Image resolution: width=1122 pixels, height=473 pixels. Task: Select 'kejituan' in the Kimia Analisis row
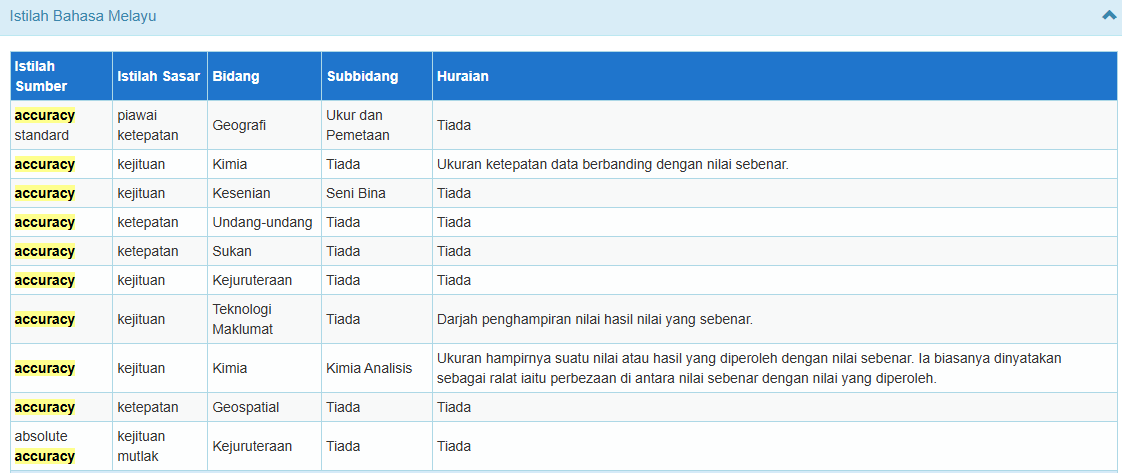tap(141, 369)
